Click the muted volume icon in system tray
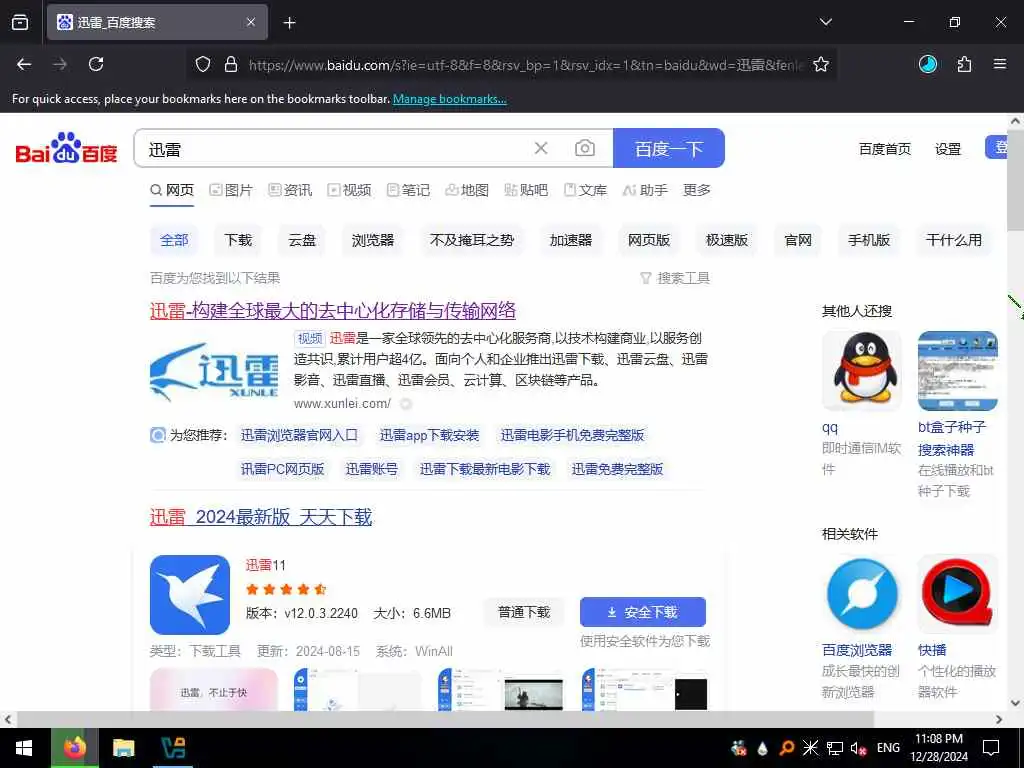Screen dimensions: 1024x768 pos(858,748)
